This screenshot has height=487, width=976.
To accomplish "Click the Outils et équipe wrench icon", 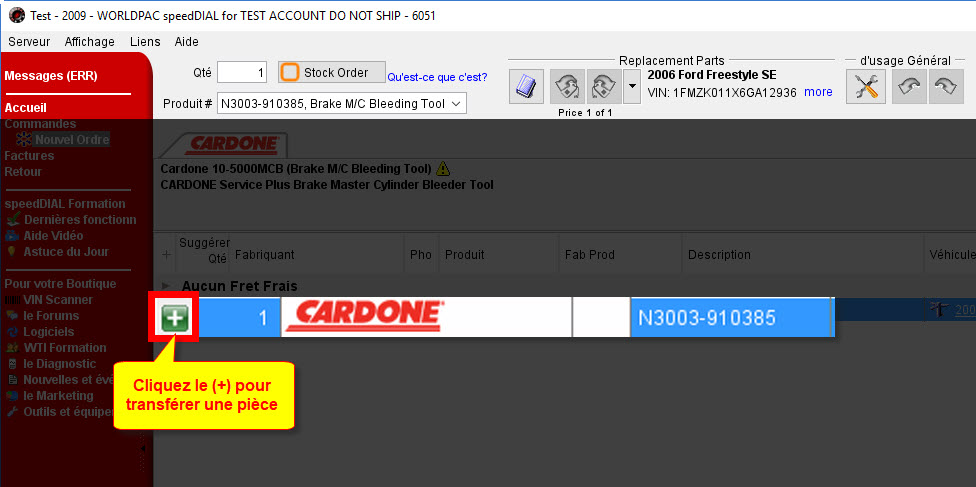I will 12,412.
